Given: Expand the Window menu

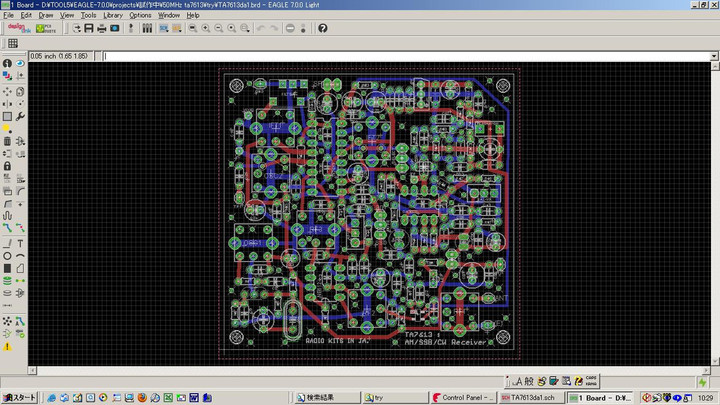Looking at the screenshot, I should [169, 15].
